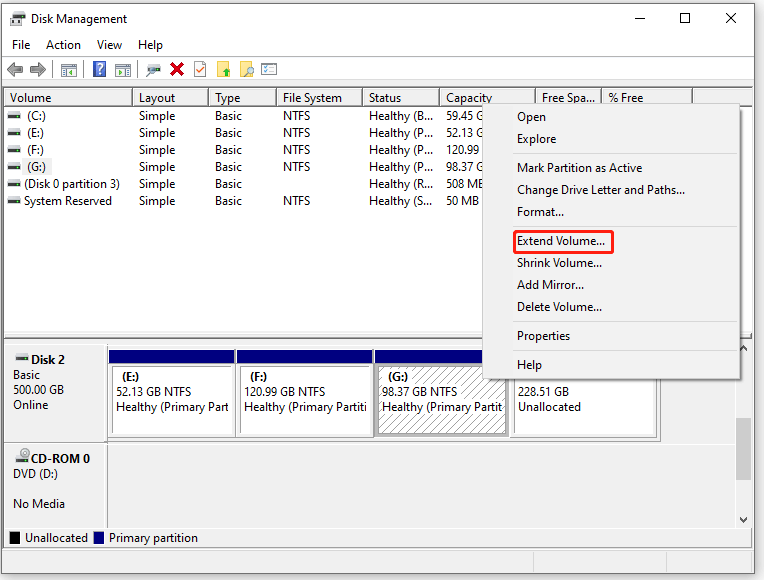This screenshot has height=580, width=764.
Task: Toggle Show/Hide Action Pane icon
Action: coord(123,70)
